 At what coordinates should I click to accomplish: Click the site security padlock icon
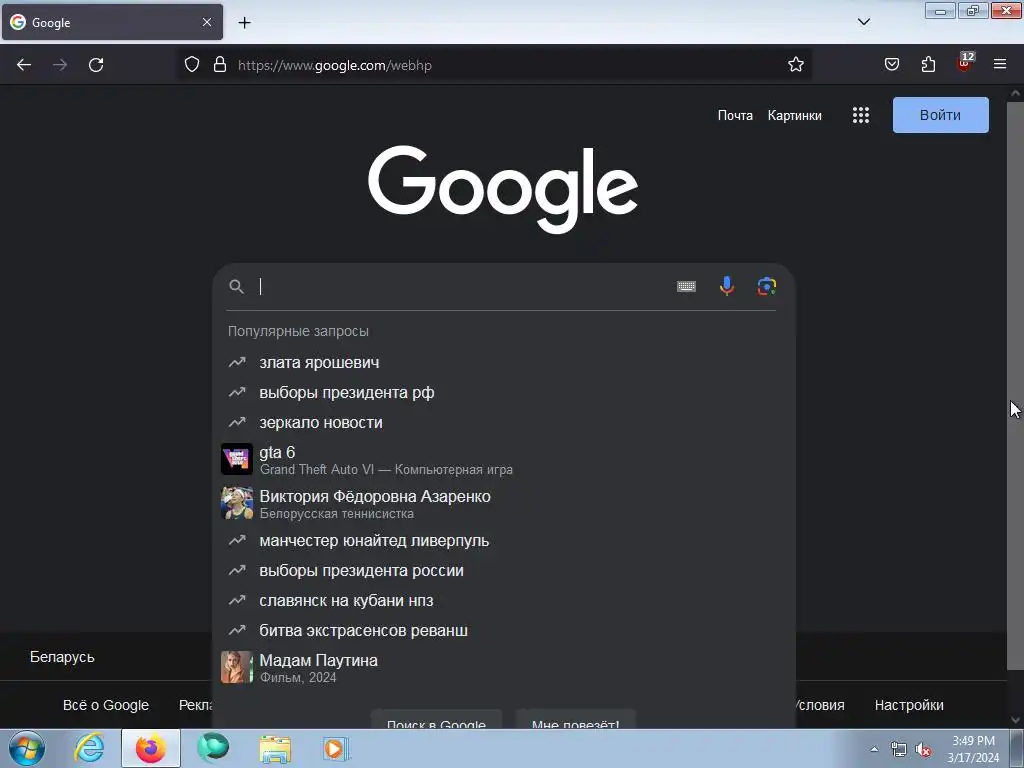(x=220, y=65)
